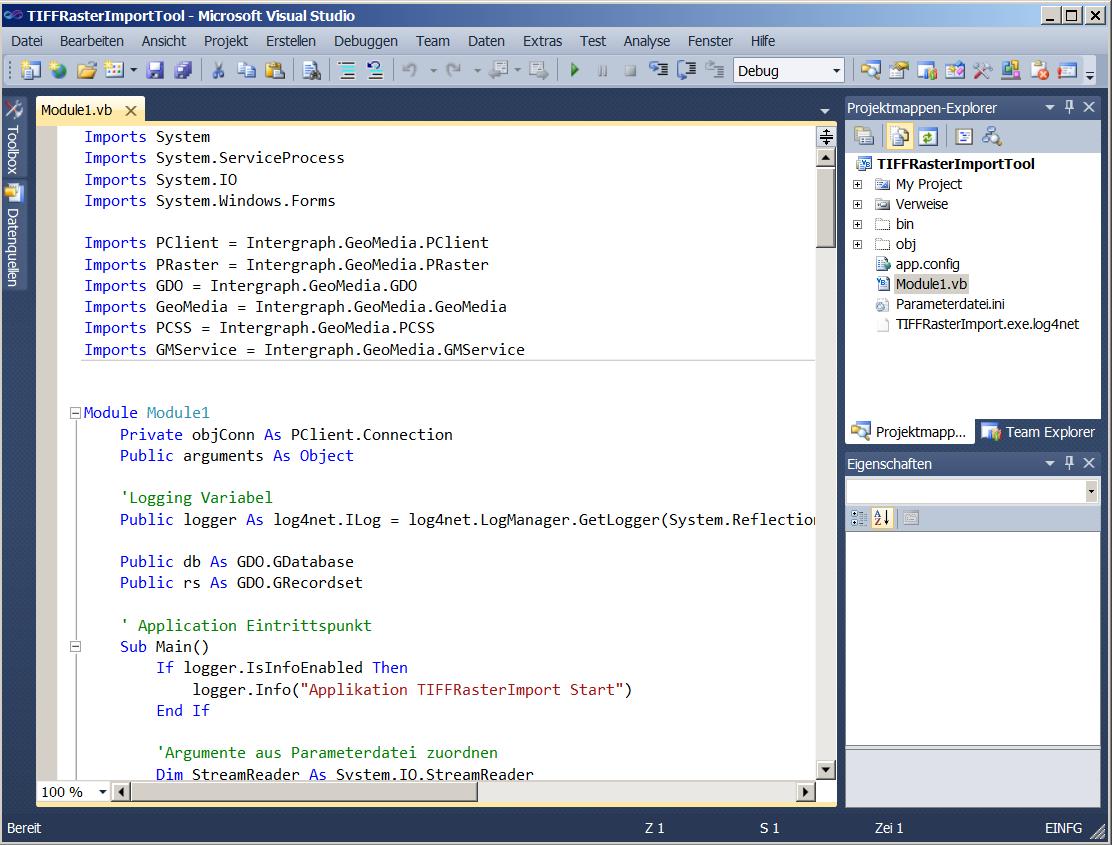Expand the obj folder node
This screenshot has width=1112, height=845.
click(857, 244)
